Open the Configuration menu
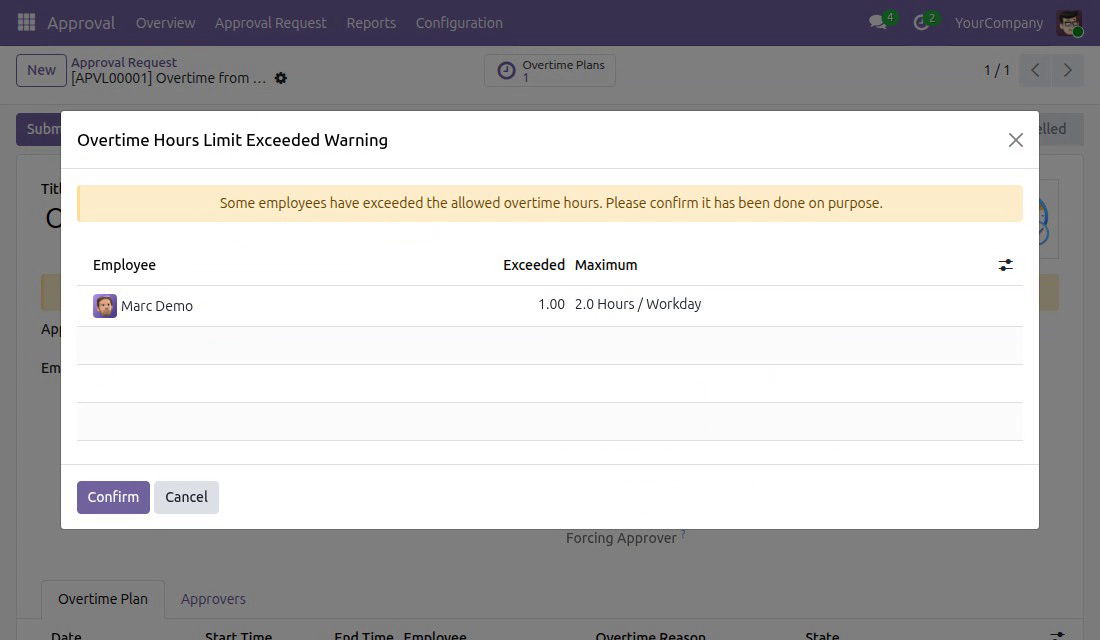The height and width of the screenshot is (640, 1100). [x=459, y=22]
